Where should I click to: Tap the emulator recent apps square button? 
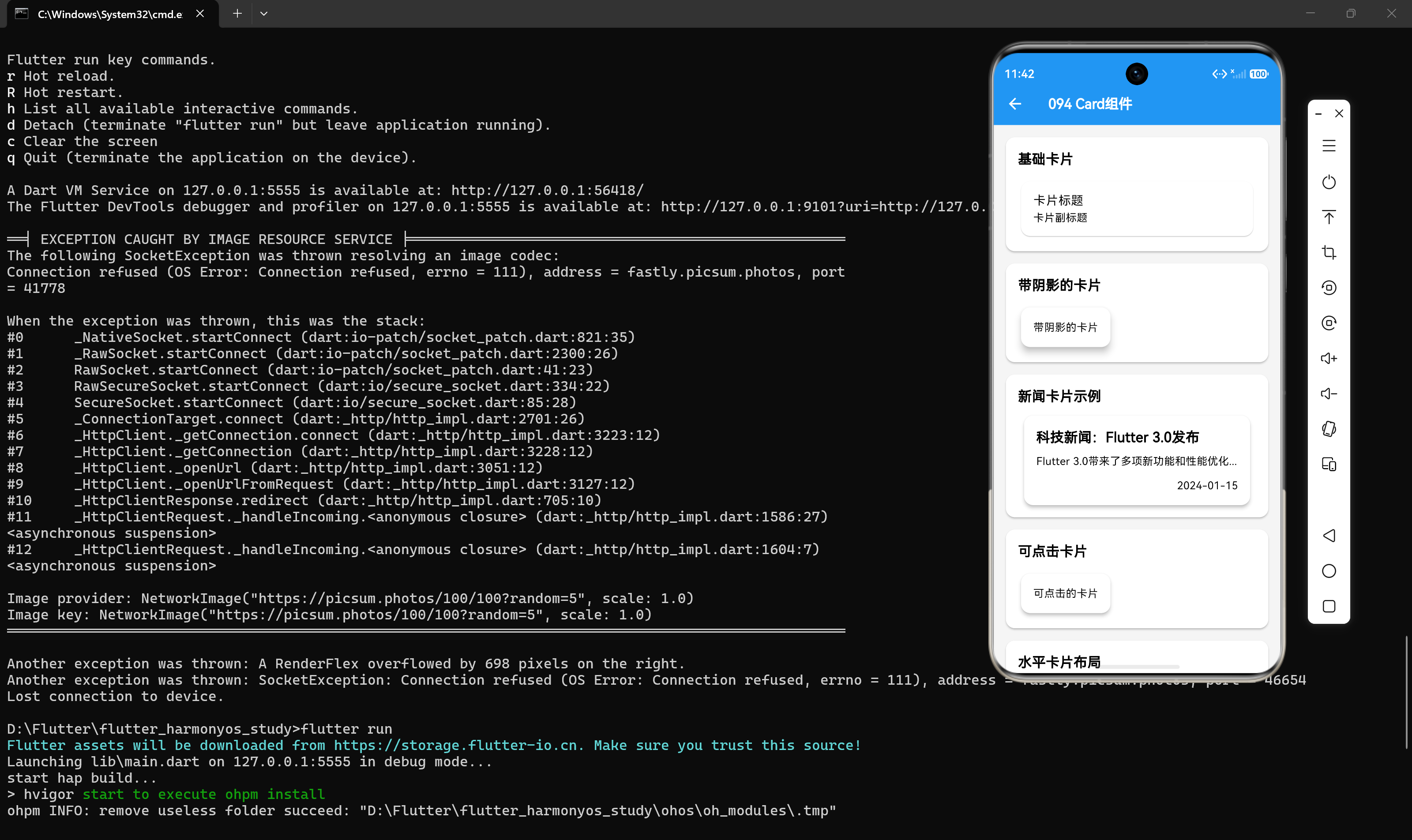1329,606
